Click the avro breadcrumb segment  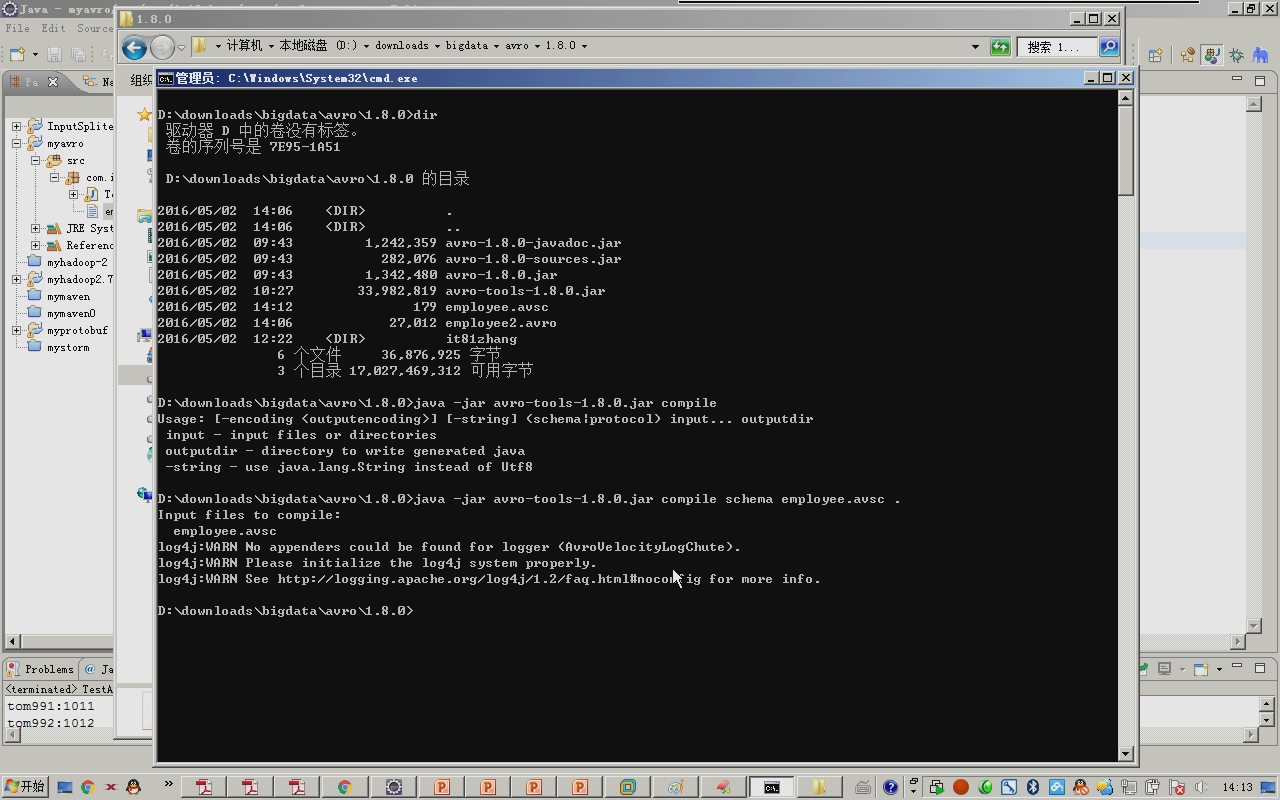tap(517, 46)
